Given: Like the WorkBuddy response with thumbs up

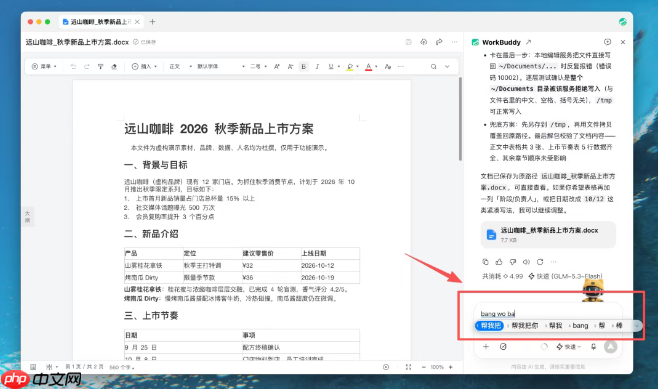Looking at the screenshot, I should click(x=499, y=262).
